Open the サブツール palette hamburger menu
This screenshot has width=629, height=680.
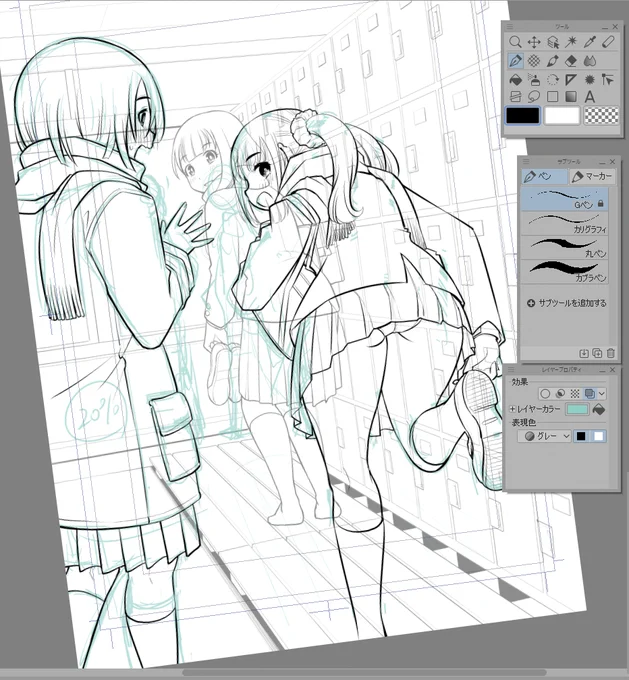click(x=526, y=161)
